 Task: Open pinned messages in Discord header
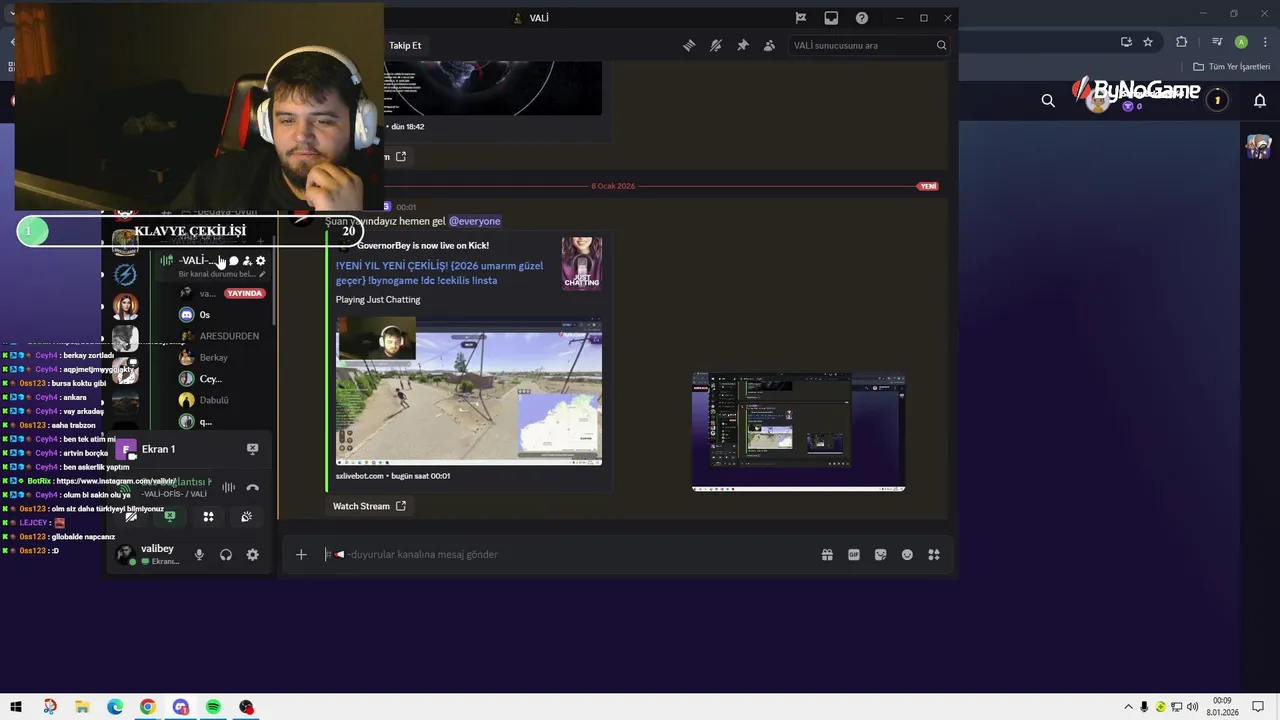742,45
